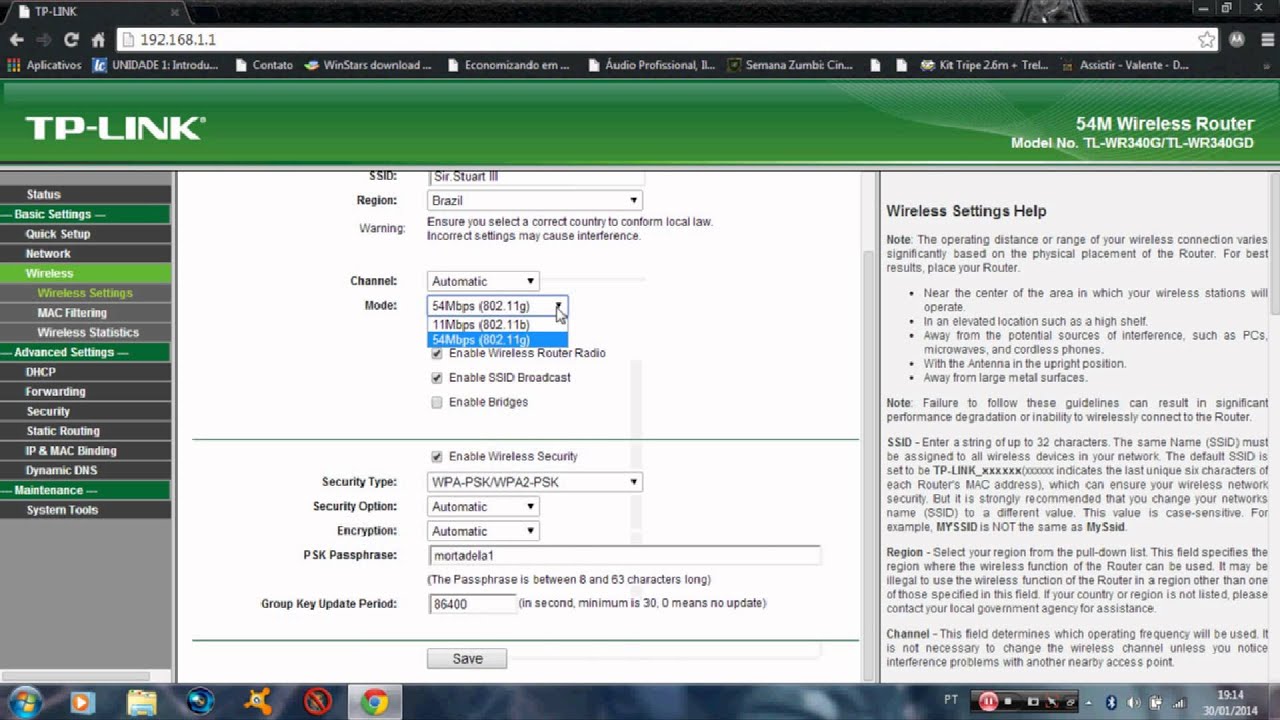Show hidden tray icons arrow

coord(1087,702)
